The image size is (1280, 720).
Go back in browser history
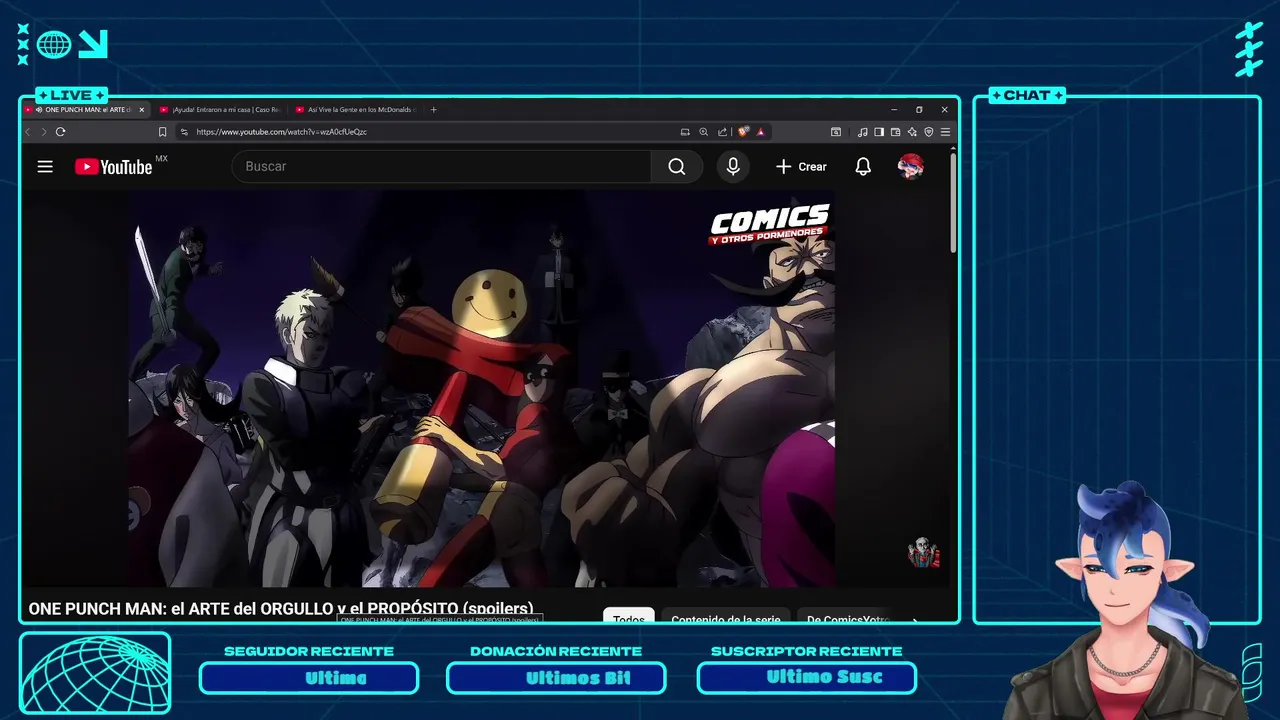coord(28,132)
